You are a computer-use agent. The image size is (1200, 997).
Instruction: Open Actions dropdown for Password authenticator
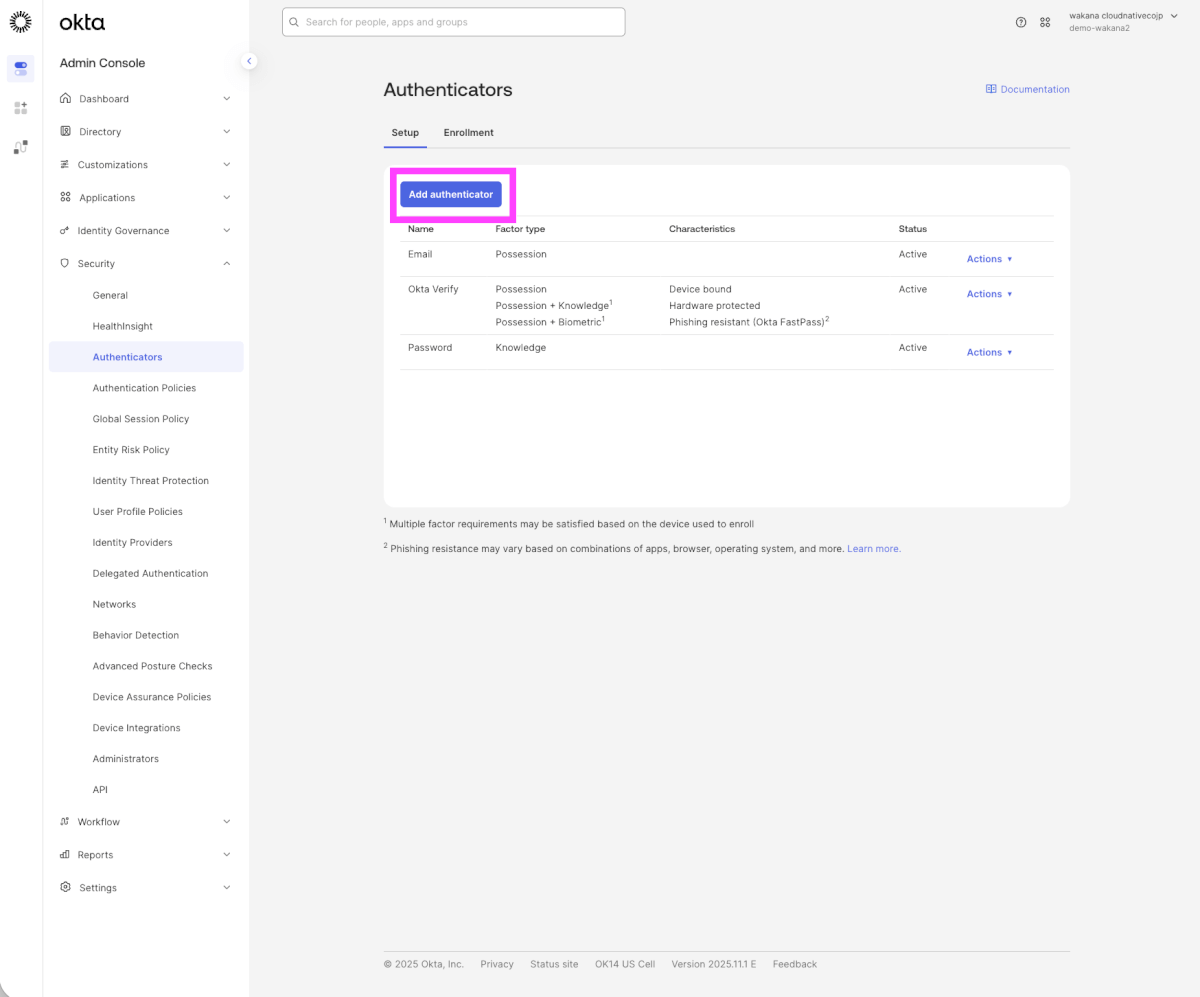[x=989, y=352]
